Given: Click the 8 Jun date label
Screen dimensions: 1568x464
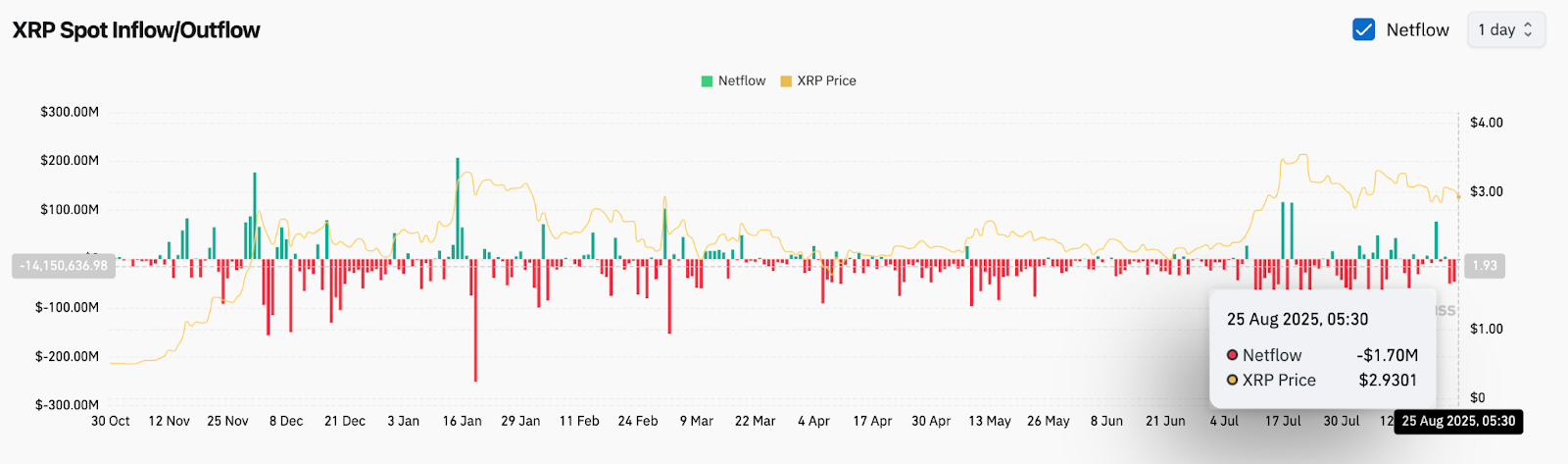Looking at the screenshot, I should (1106, 421).
